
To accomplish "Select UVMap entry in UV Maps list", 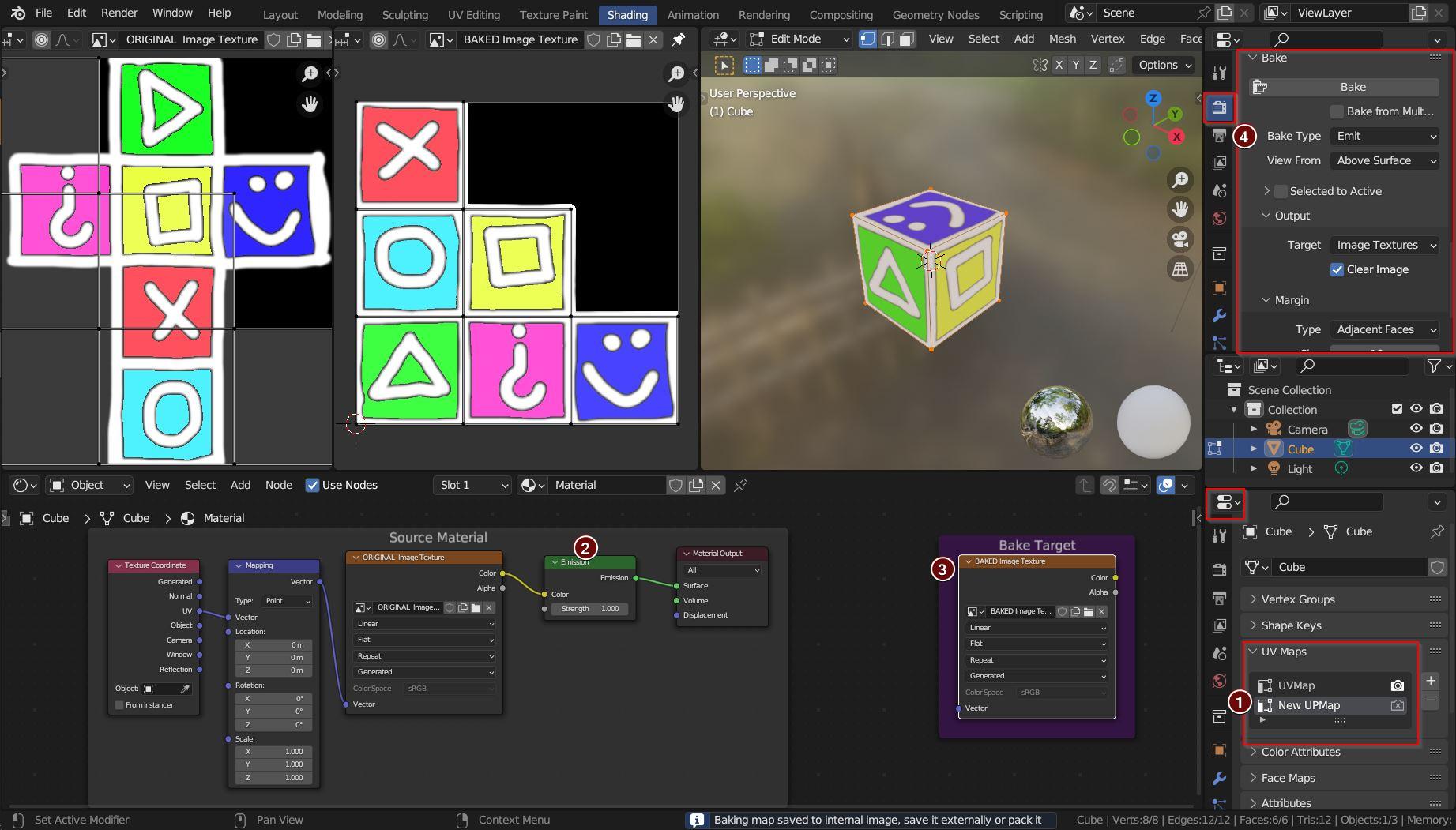I will pos(1332,685).
